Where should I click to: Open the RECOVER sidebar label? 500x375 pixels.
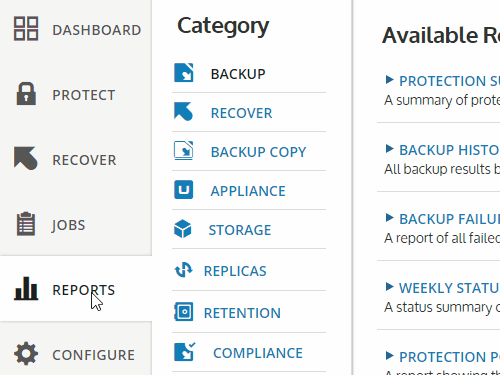pos(84,160)
